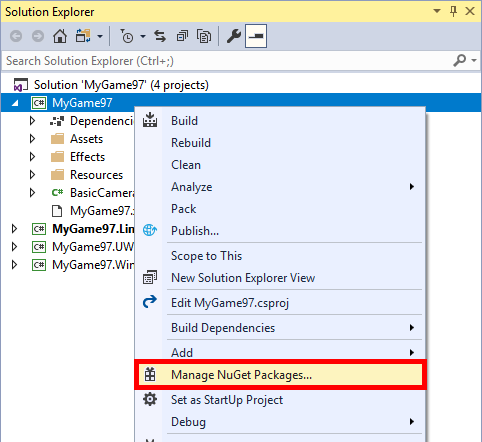The image size is (482, 442).
Task: Choose Manage NuGet Packages...
Action: click(x=280, y=375)
